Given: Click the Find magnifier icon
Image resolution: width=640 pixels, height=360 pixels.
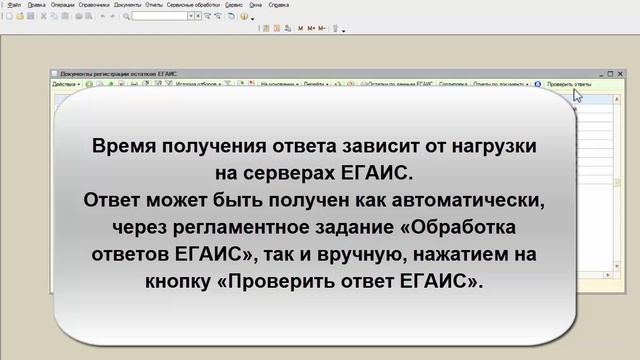Looking at the screenshot, I should [127, 16].
